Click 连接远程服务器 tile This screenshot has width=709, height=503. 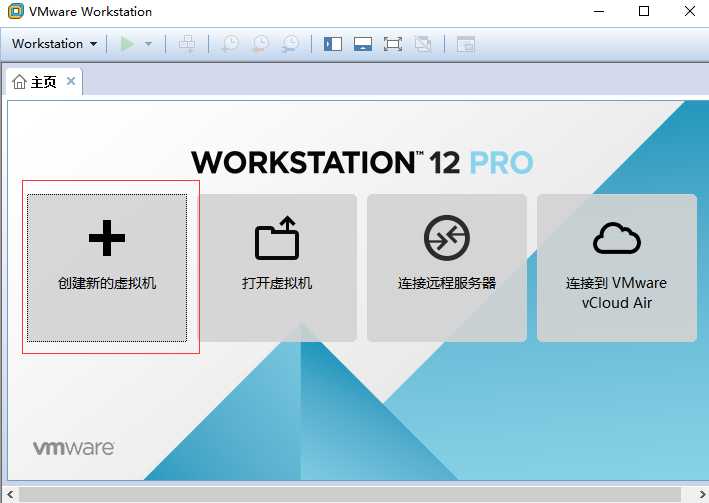tap(447, 268)
